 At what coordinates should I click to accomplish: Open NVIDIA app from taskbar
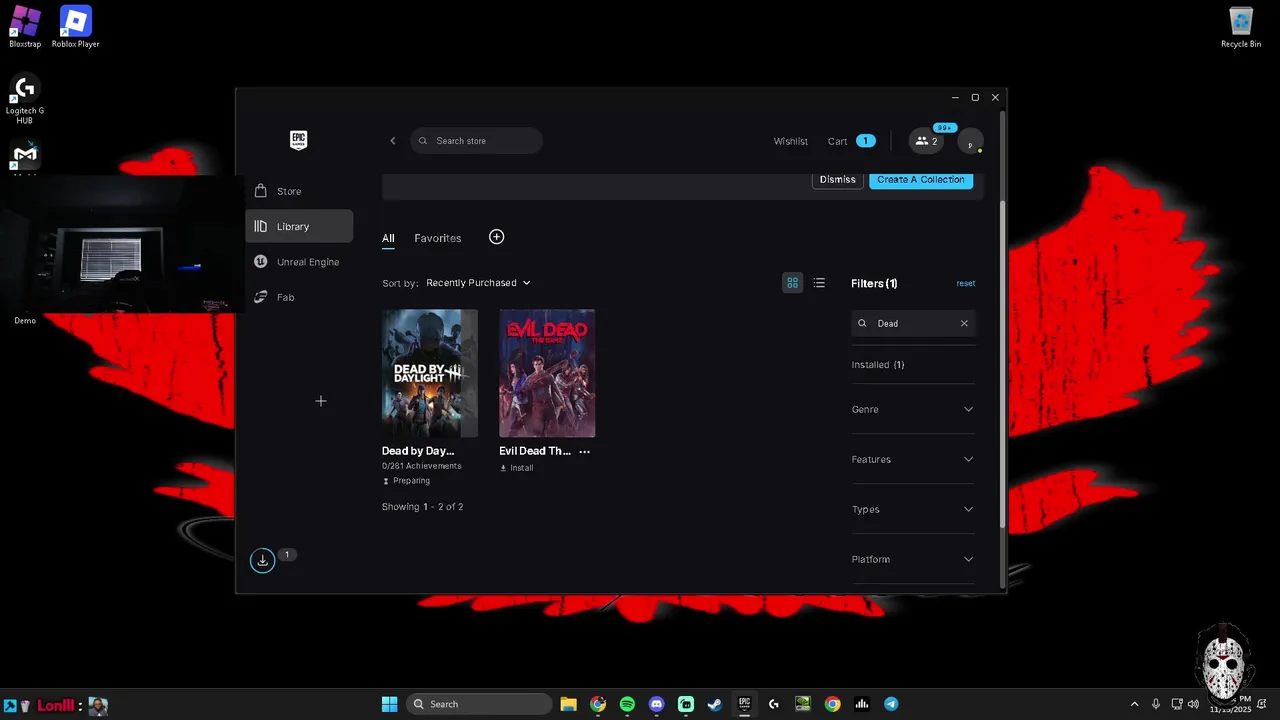click(803, 704)
